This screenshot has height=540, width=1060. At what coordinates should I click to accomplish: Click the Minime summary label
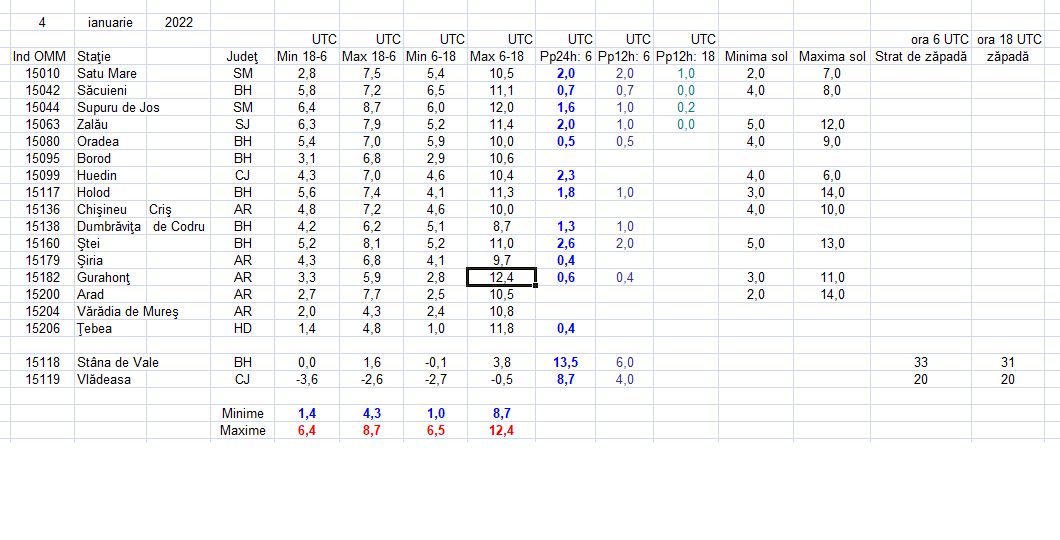coord(243,414)
